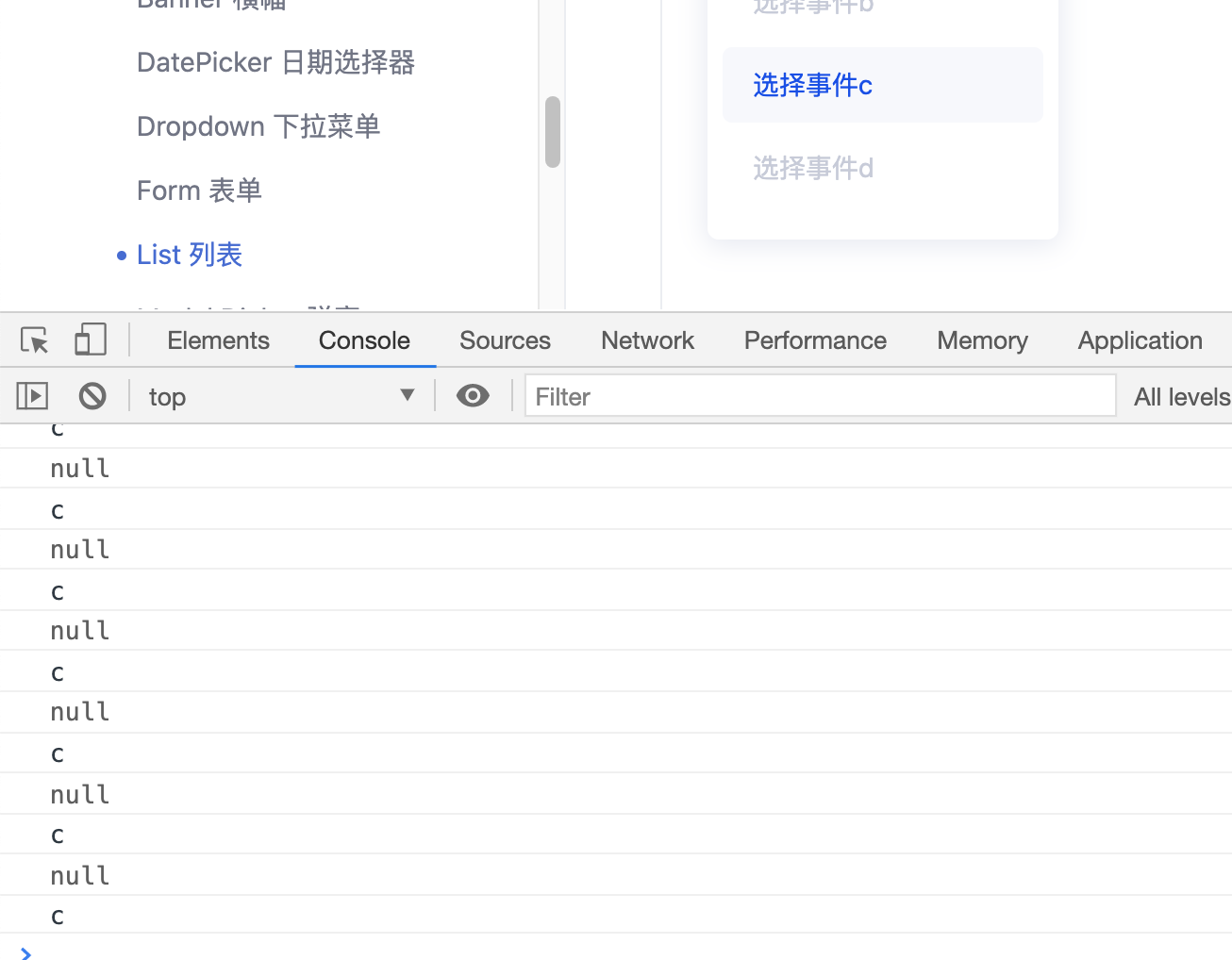Switch to the Network tab
This screenshot has width=1232, height=960.
647,340
